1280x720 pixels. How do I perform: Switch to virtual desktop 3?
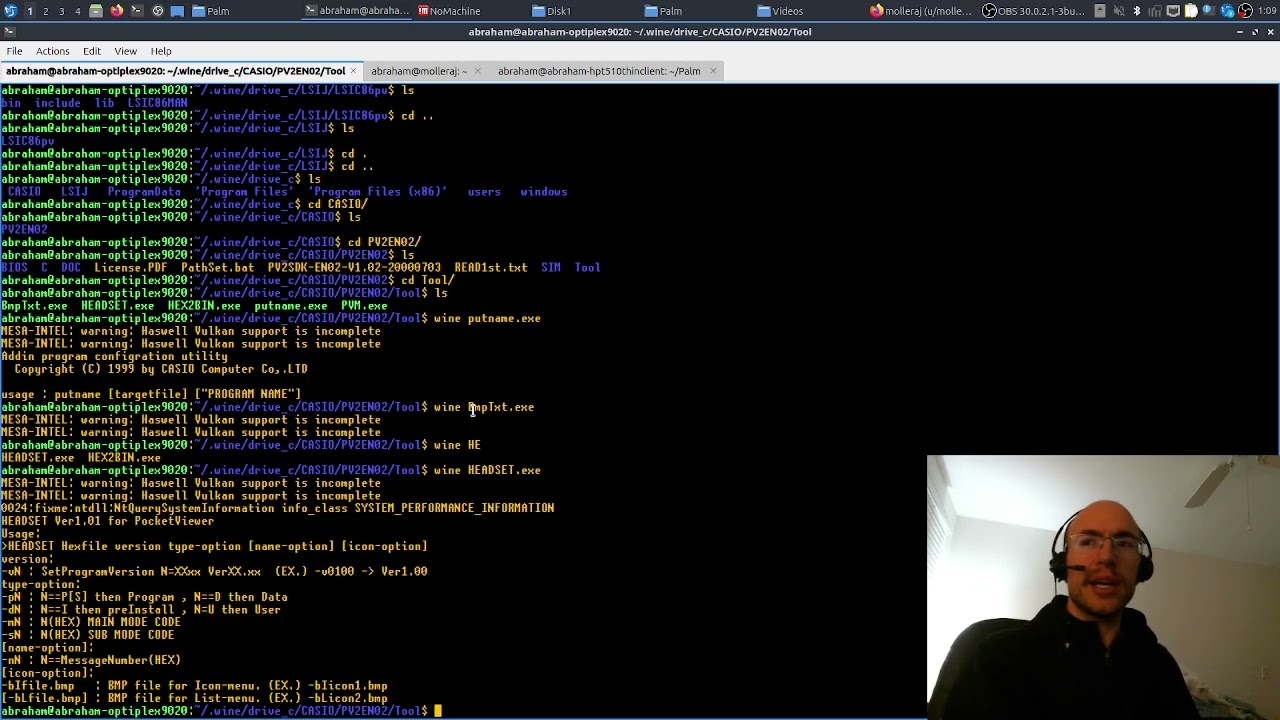pyautogui.click(x=61, y=11)
